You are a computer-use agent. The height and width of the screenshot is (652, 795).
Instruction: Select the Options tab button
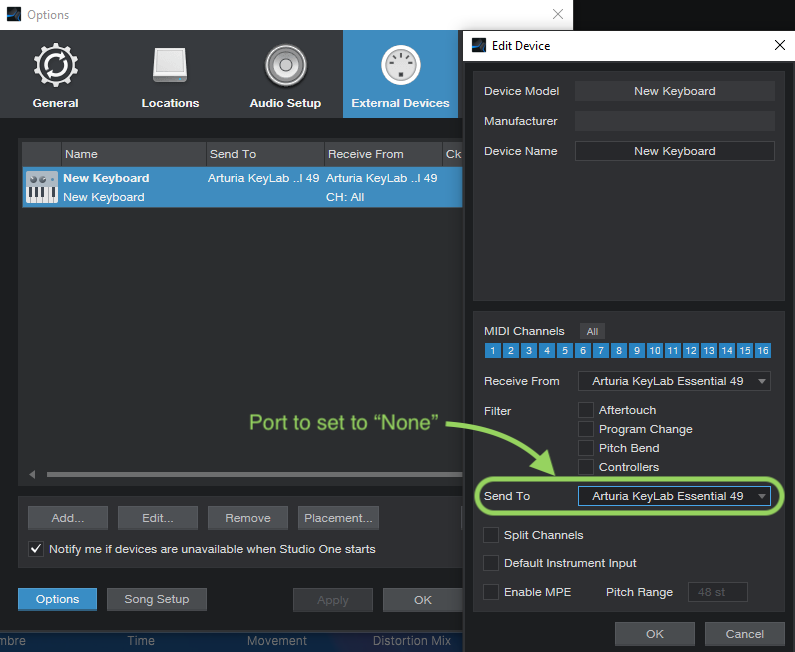click(57, 599)
